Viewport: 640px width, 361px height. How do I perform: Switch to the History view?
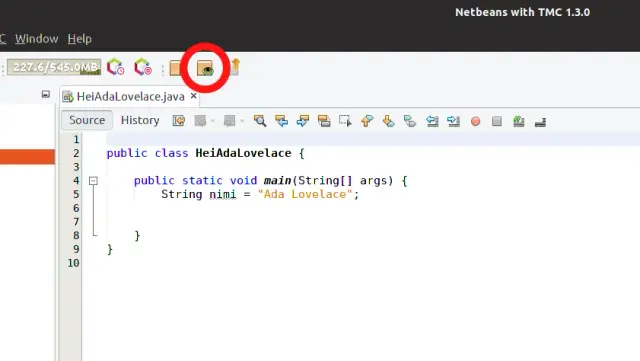[140, 120]
